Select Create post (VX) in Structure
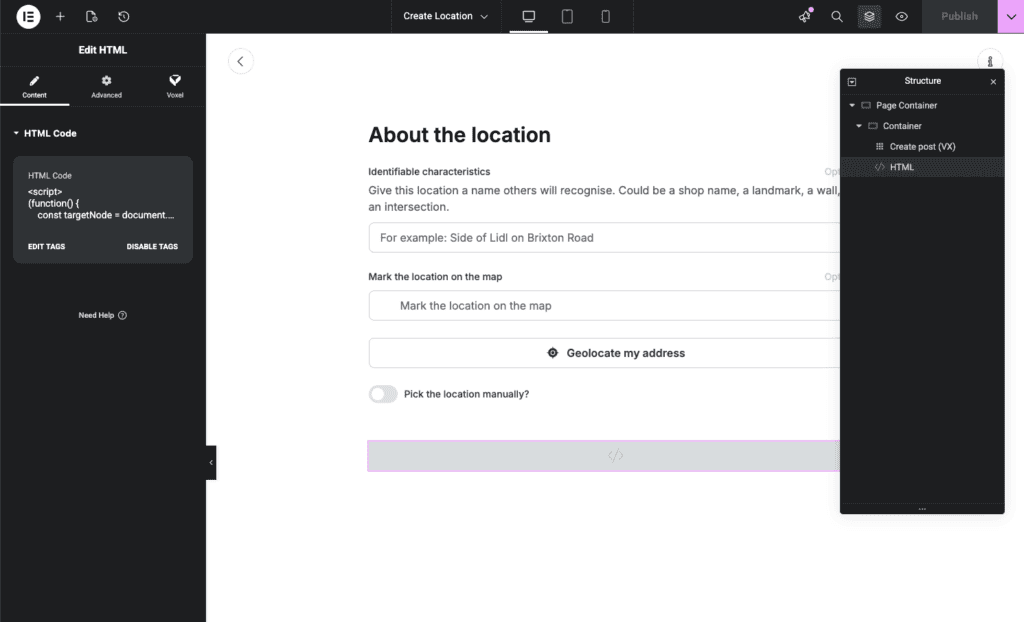1024x622 pixels. [922, 146]
